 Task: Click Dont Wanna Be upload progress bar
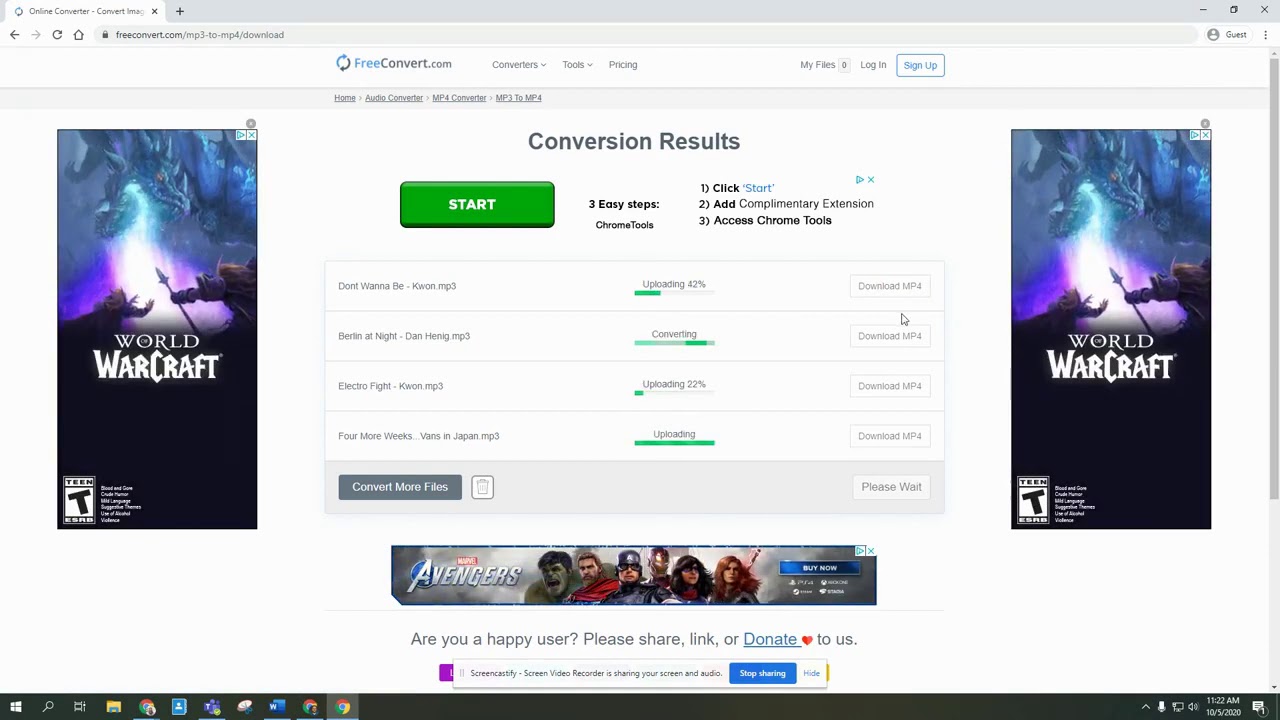(674, 293)
